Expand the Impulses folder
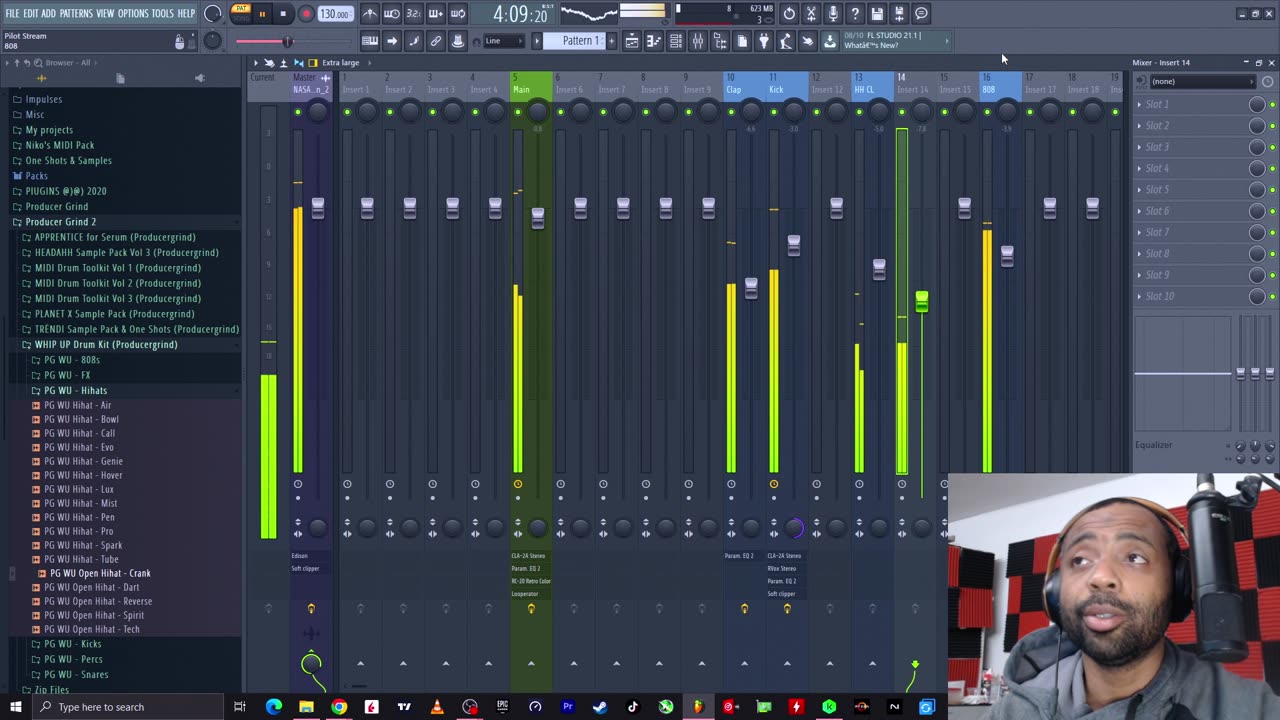 pos(43,99)
